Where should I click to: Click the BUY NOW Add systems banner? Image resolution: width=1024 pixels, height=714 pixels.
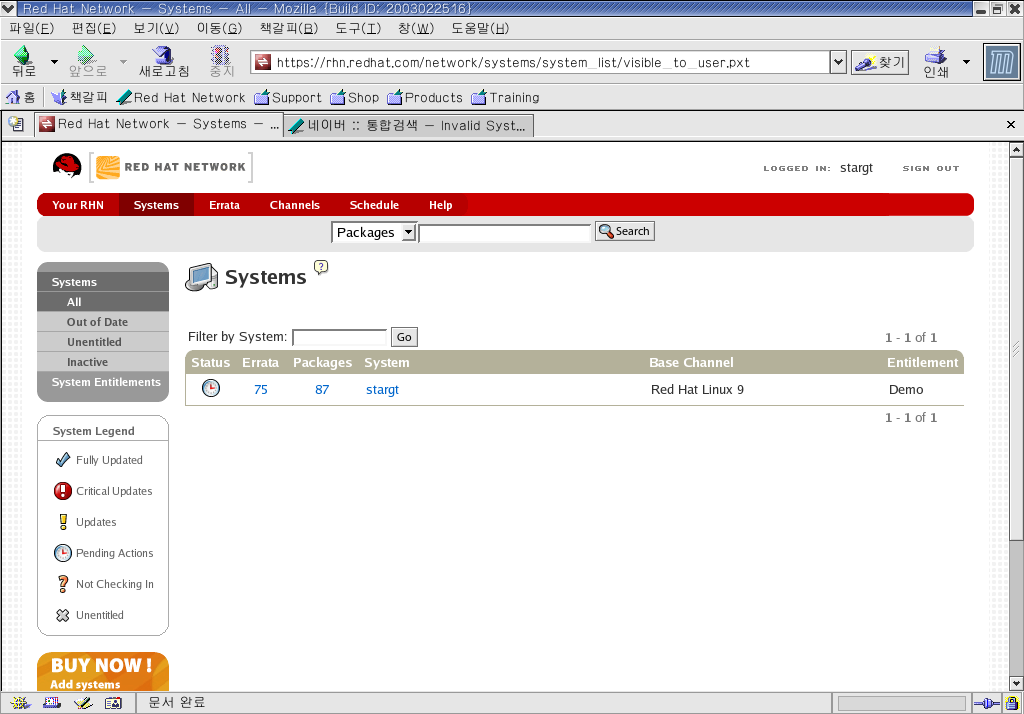(103, 672)
